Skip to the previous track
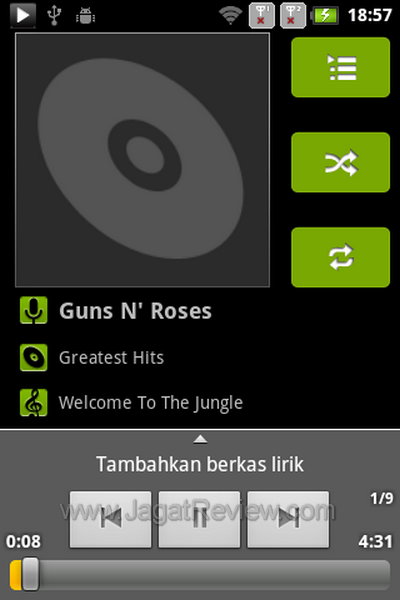 point(111,519)
